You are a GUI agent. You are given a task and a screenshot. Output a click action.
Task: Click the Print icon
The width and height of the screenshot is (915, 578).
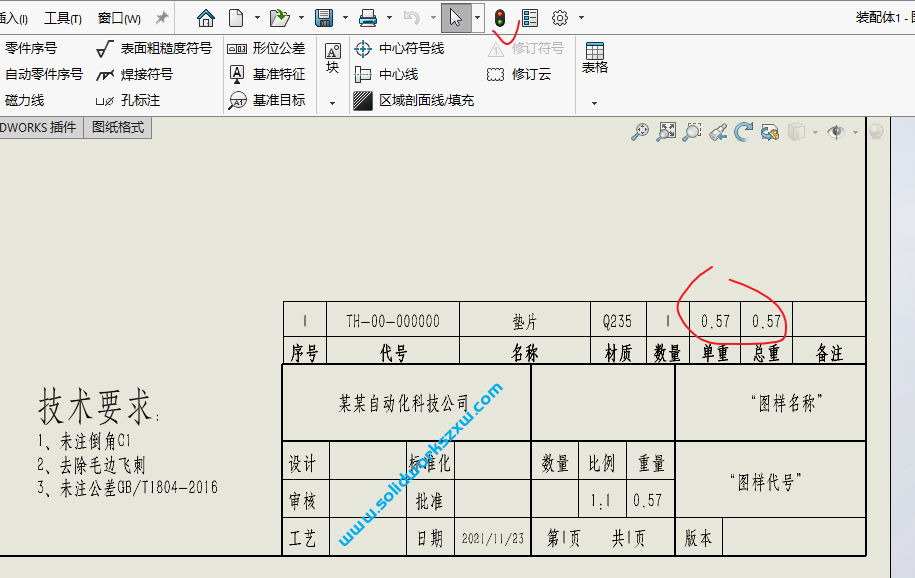(x=368, y=18)
